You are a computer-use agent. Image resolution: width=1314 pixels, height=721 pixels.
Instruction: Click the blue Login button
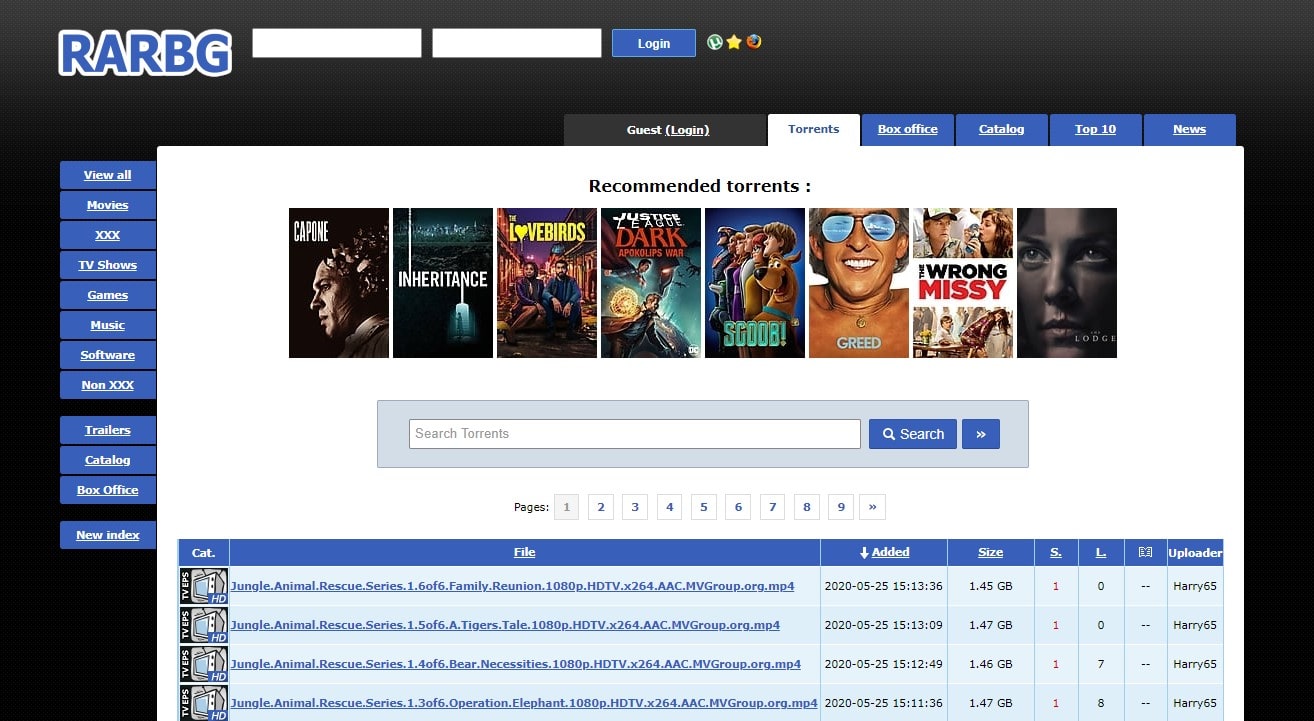654,43
